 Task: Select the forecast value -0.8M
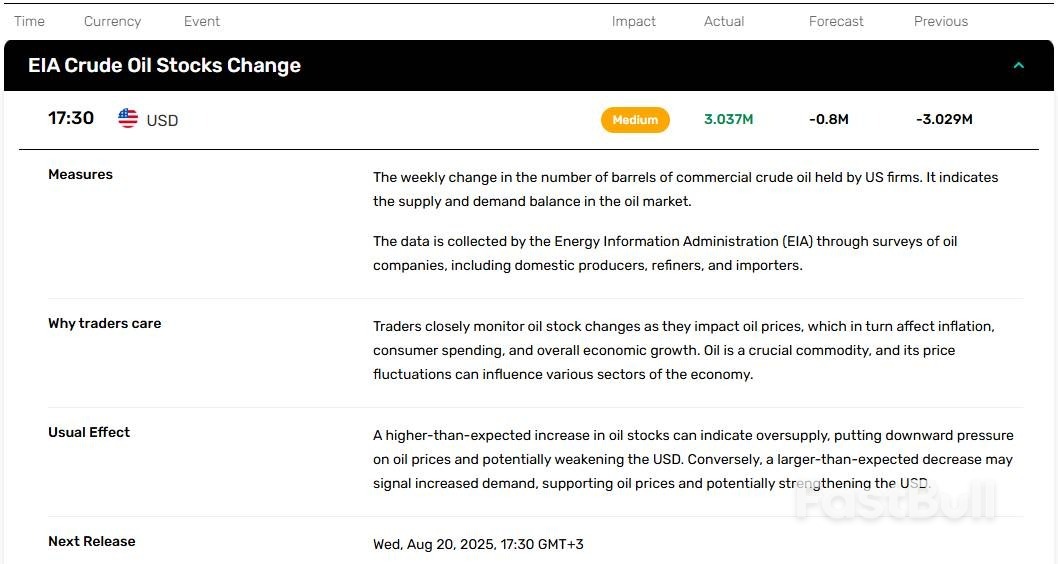[829, 119]
